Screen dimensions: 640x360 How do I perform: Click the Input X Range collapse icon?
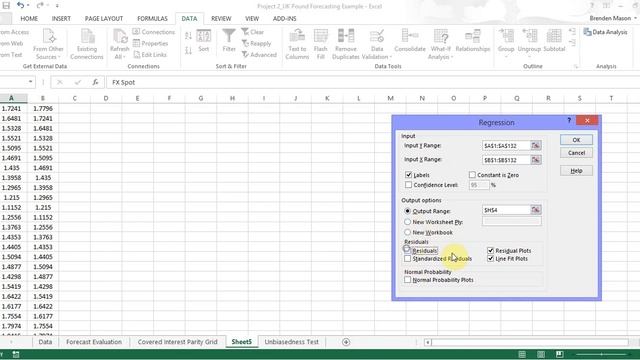tap(536, 160)
